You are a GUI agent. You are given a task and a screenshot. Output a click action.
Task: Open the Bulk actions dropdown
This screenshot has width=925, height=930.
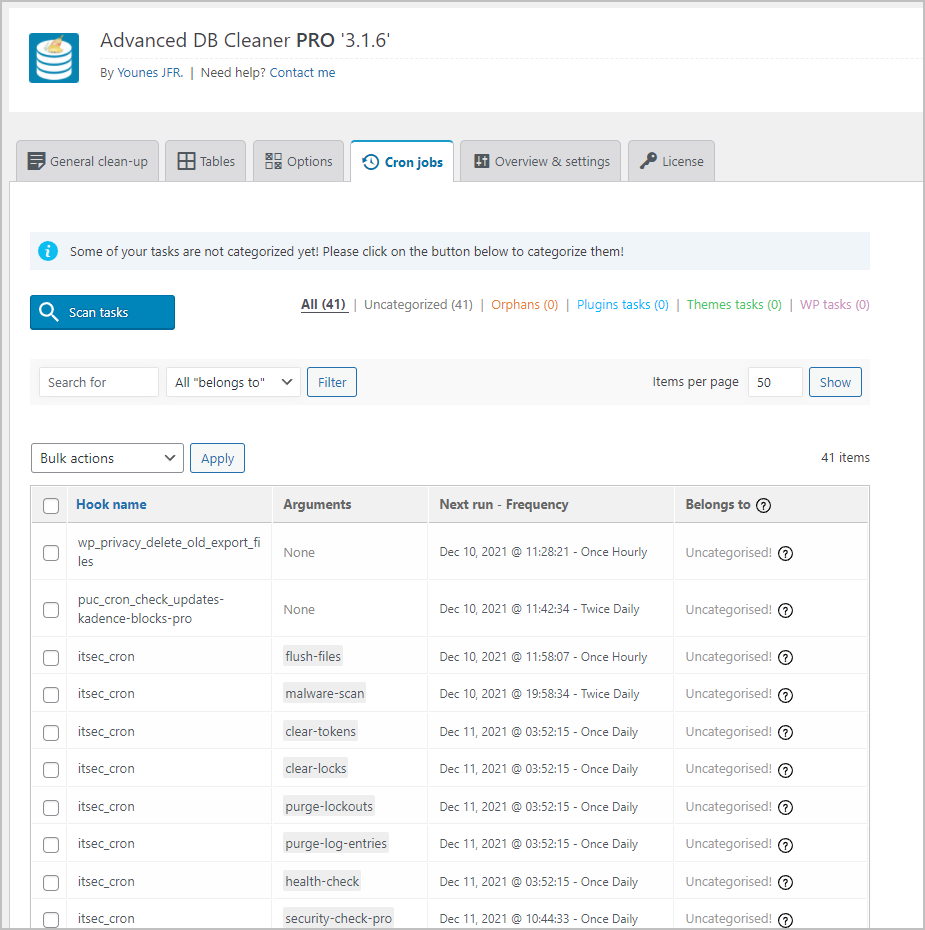point(106,458)
